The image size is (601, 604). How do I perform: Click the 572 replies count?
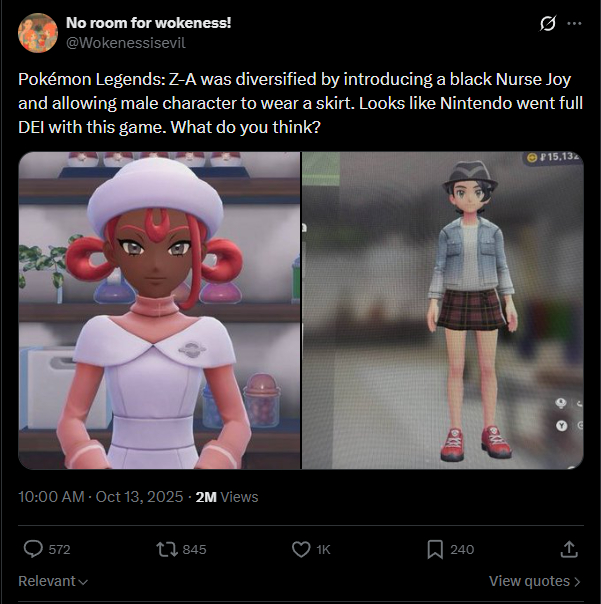[59, 549]
